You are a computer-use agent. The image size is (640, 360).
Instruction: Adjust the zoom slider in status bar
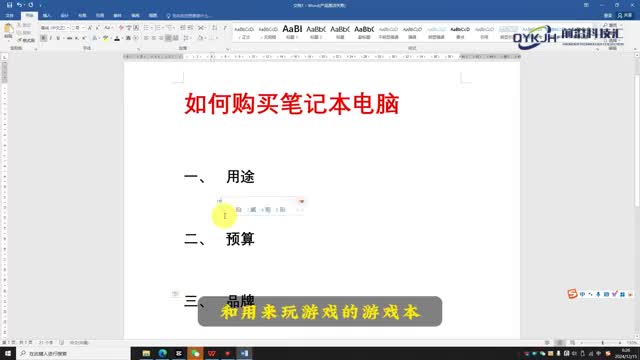[x=603, y=343]
